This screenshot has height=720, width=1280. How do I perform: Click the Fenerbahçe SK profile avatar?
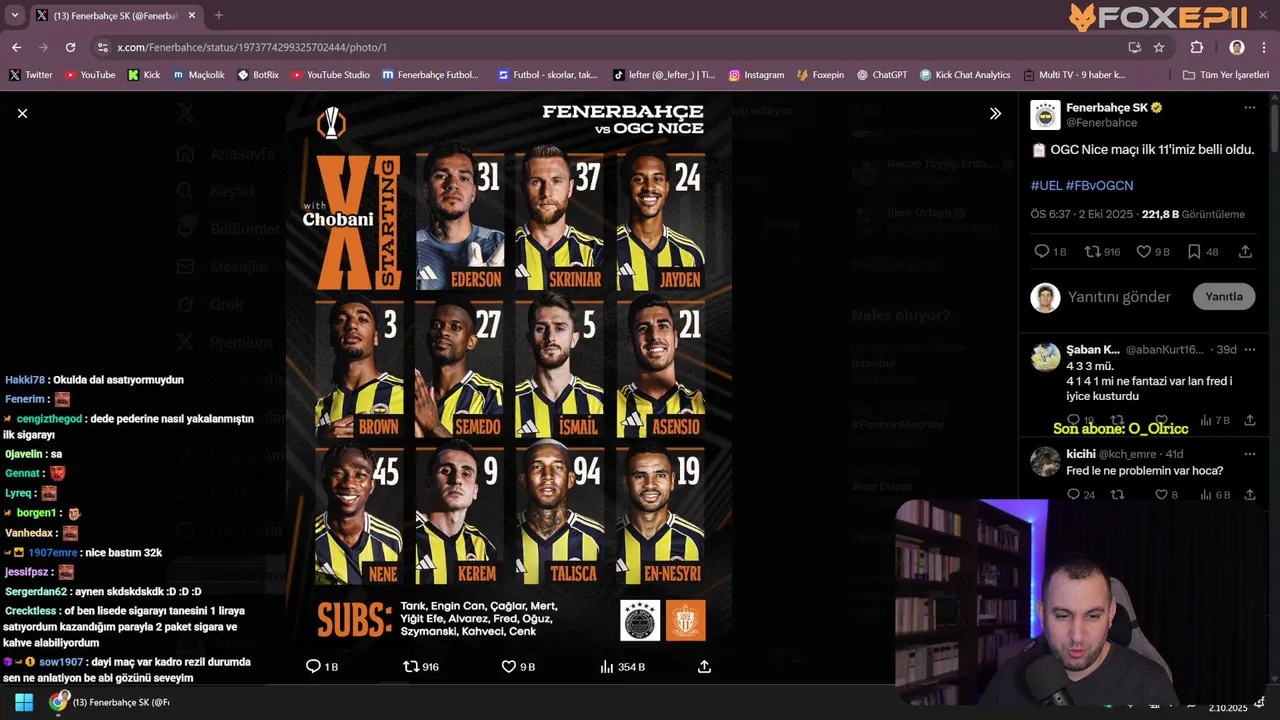(1045, 115)
